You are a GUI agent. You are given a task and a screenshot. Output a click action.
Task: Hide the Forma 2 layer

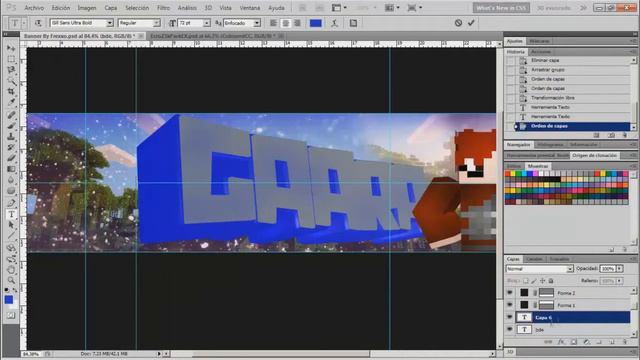point(509,293)
